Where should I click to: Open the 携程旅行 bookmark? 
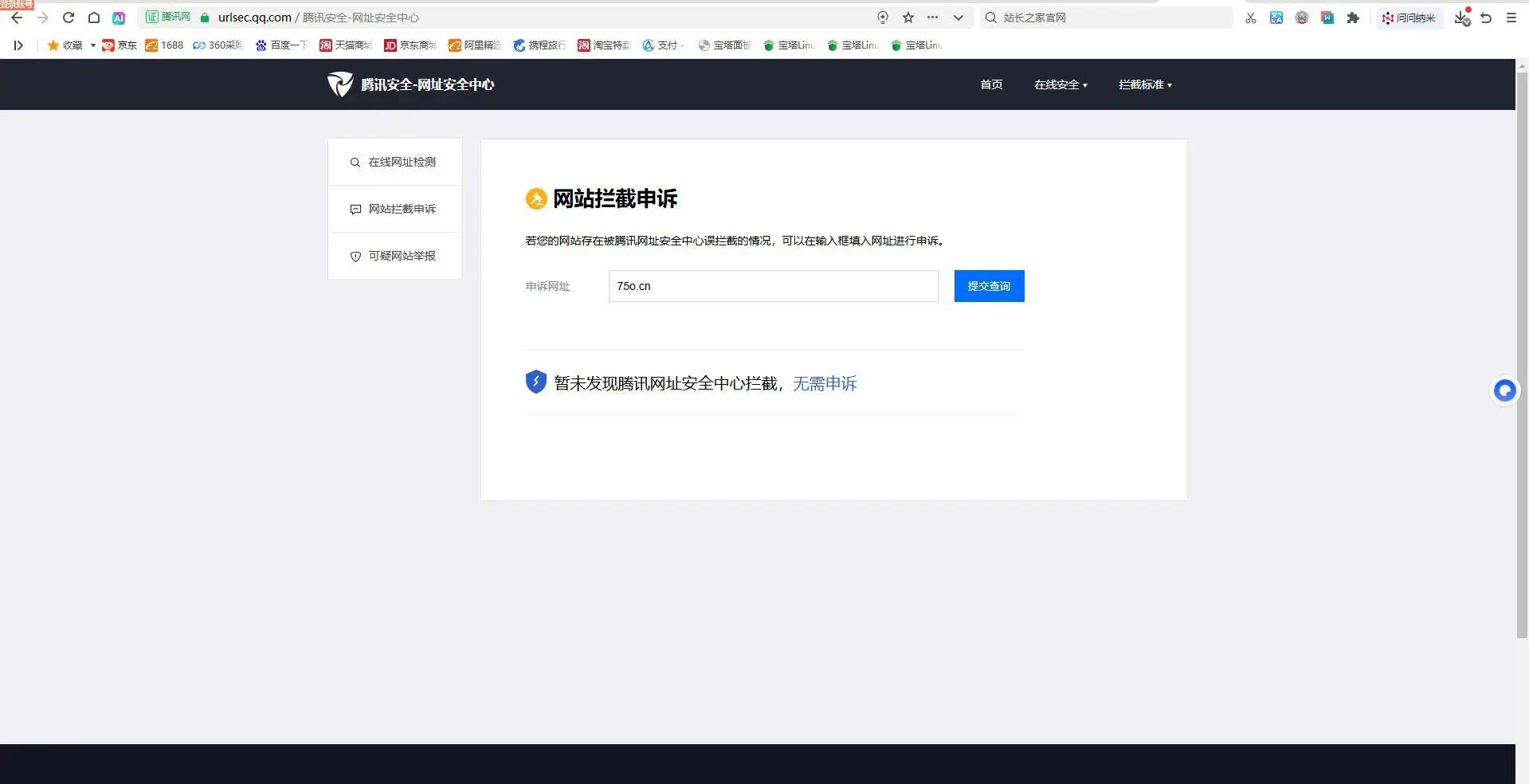click(539, 45)
